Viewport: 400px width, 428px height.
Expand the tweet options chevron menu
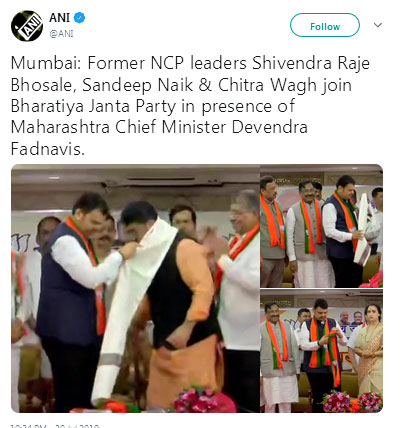(x=378, y=25)
